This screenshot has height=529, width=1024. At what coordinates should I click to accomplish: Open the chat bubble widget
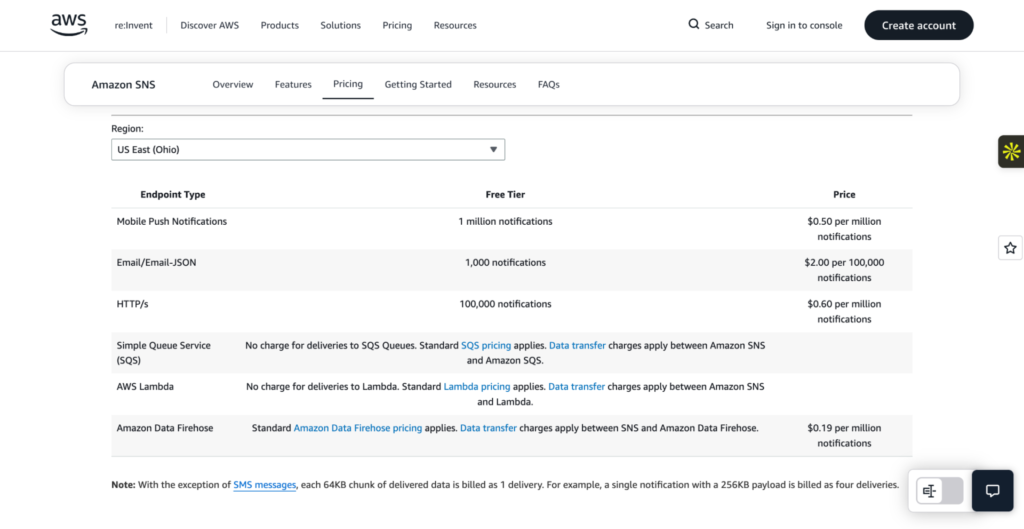coord(992,490)
